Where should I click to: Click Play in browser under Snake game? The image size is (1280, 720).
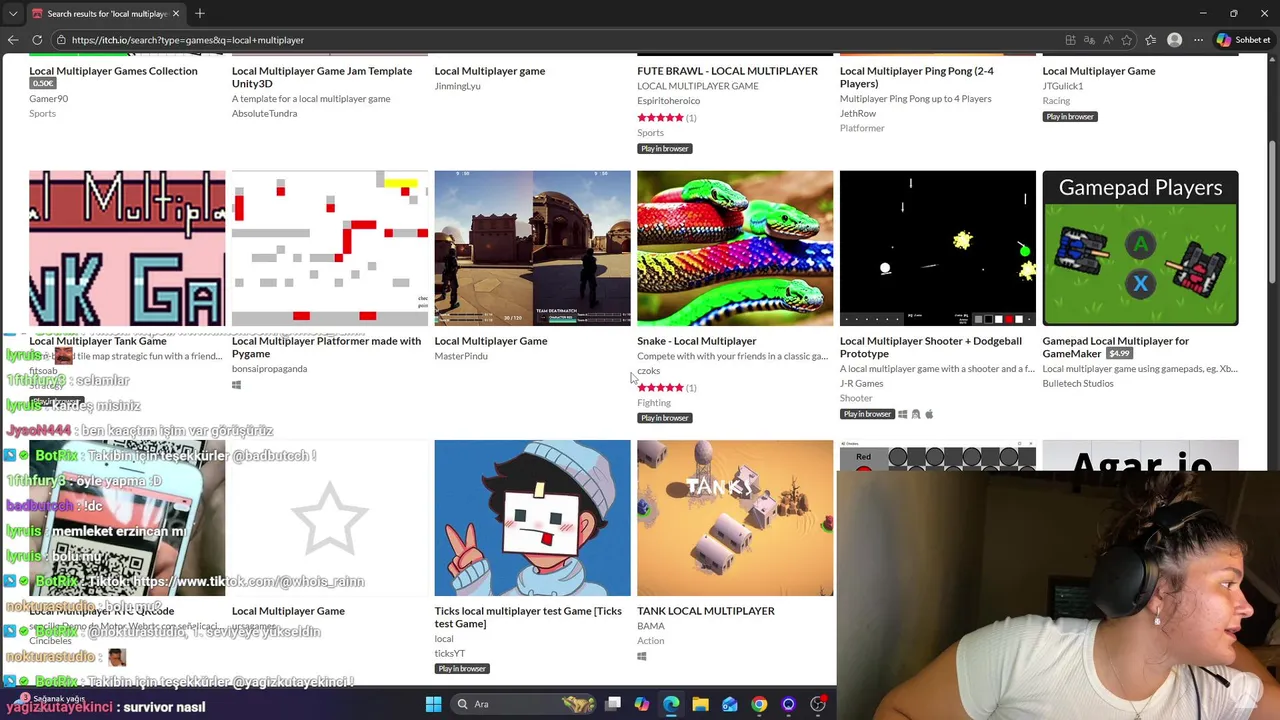665,418
